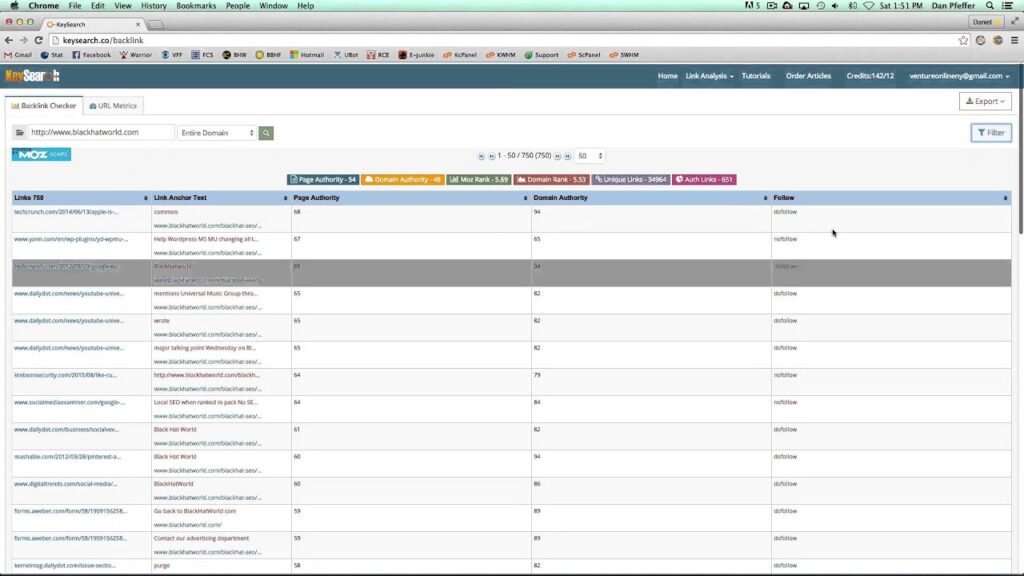Open the krebsonsecurity.com backlink
Image resolution: width=1024 pixels, height=576 pixels.
click(65, 375)
